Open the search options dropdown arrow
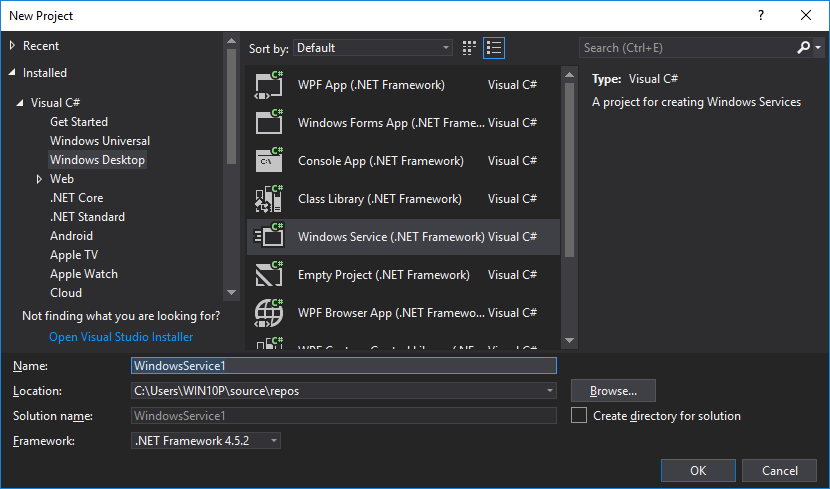 (x=818, y=48)
